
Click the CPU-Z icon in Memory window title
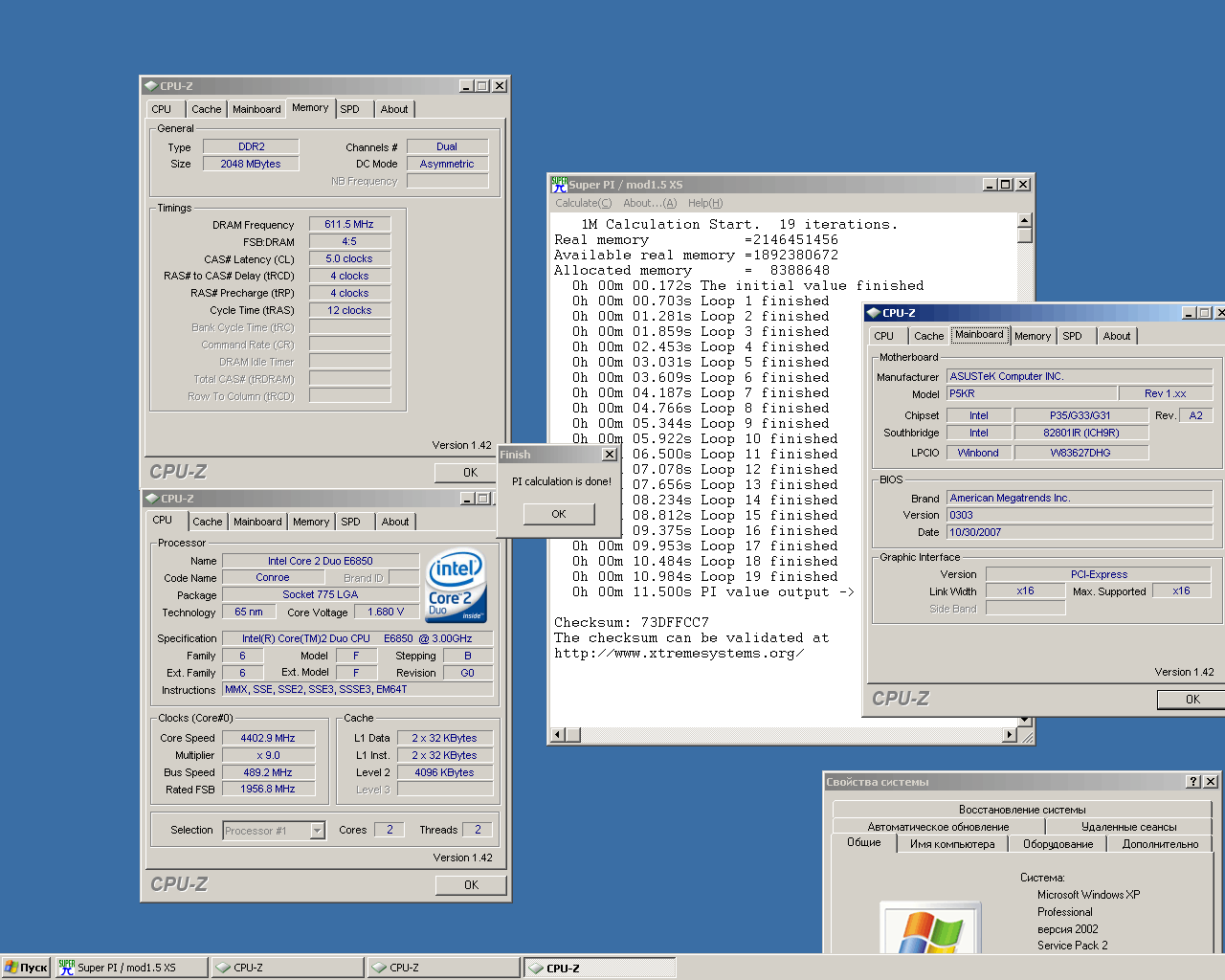[151, 86]
